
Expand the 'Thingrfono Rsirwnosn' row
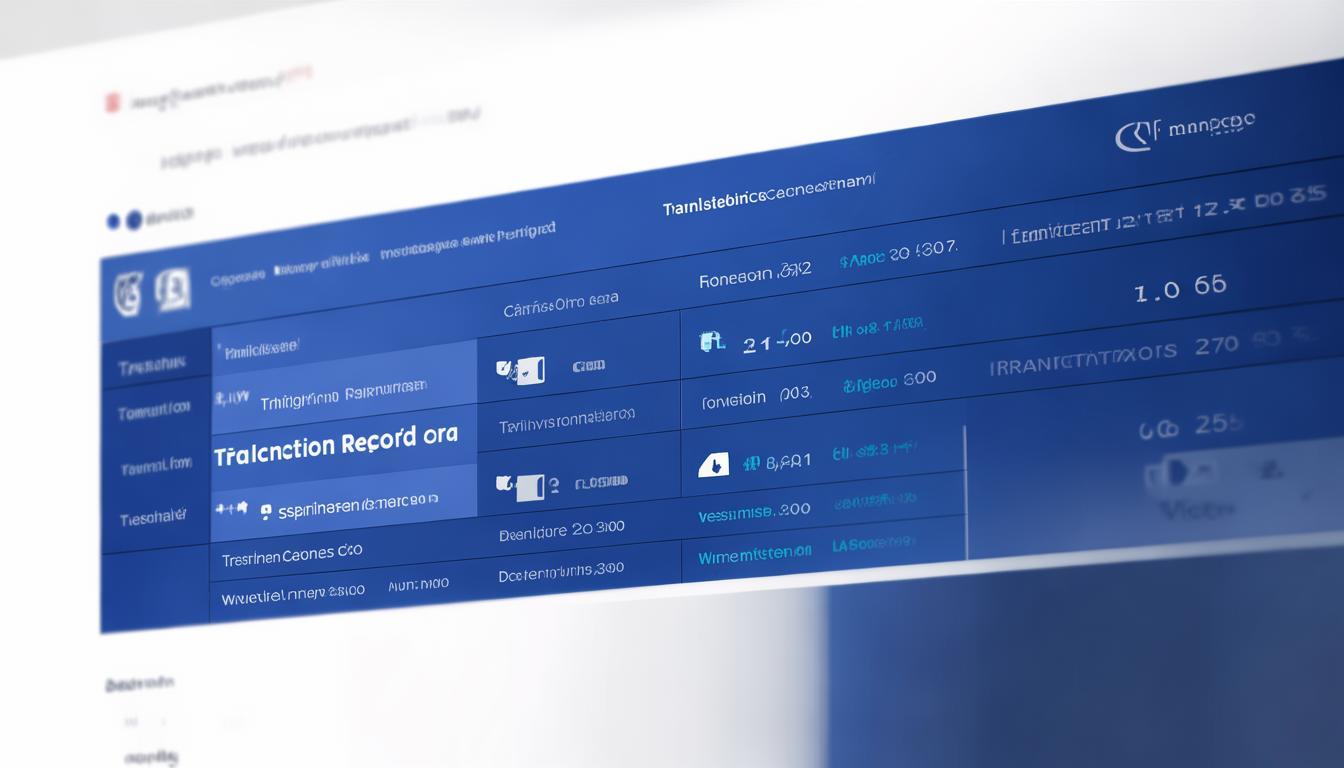pos(342,396)
